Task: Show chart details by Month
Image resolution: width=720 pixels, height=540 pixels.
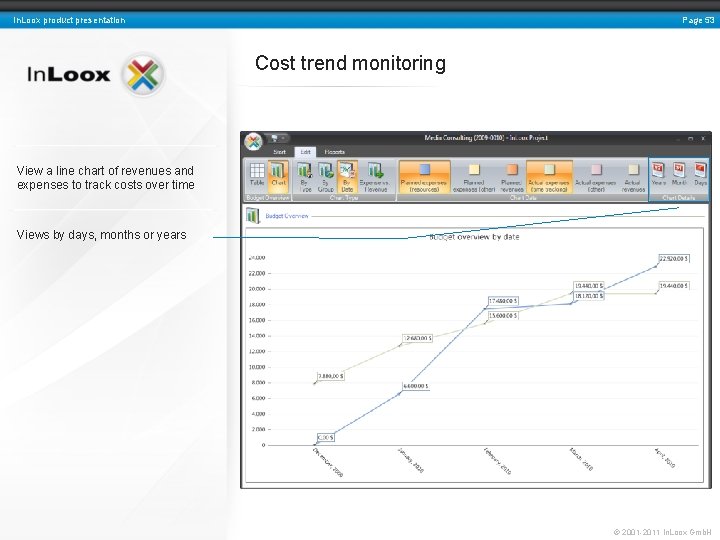Action: pyautogui.click(x=679, y=174)
